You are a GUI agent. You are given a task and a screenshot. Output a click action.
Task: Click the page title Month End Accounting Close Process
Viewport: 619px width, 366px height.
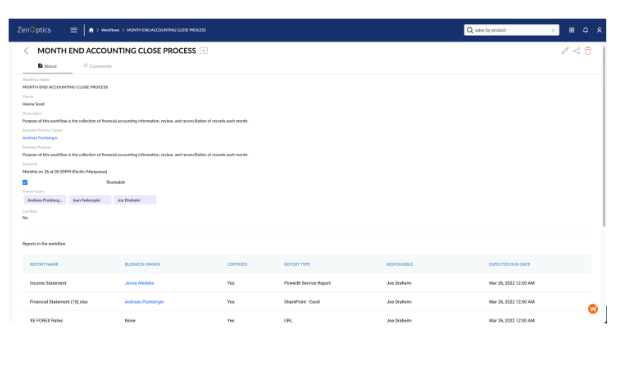(116, 51)
